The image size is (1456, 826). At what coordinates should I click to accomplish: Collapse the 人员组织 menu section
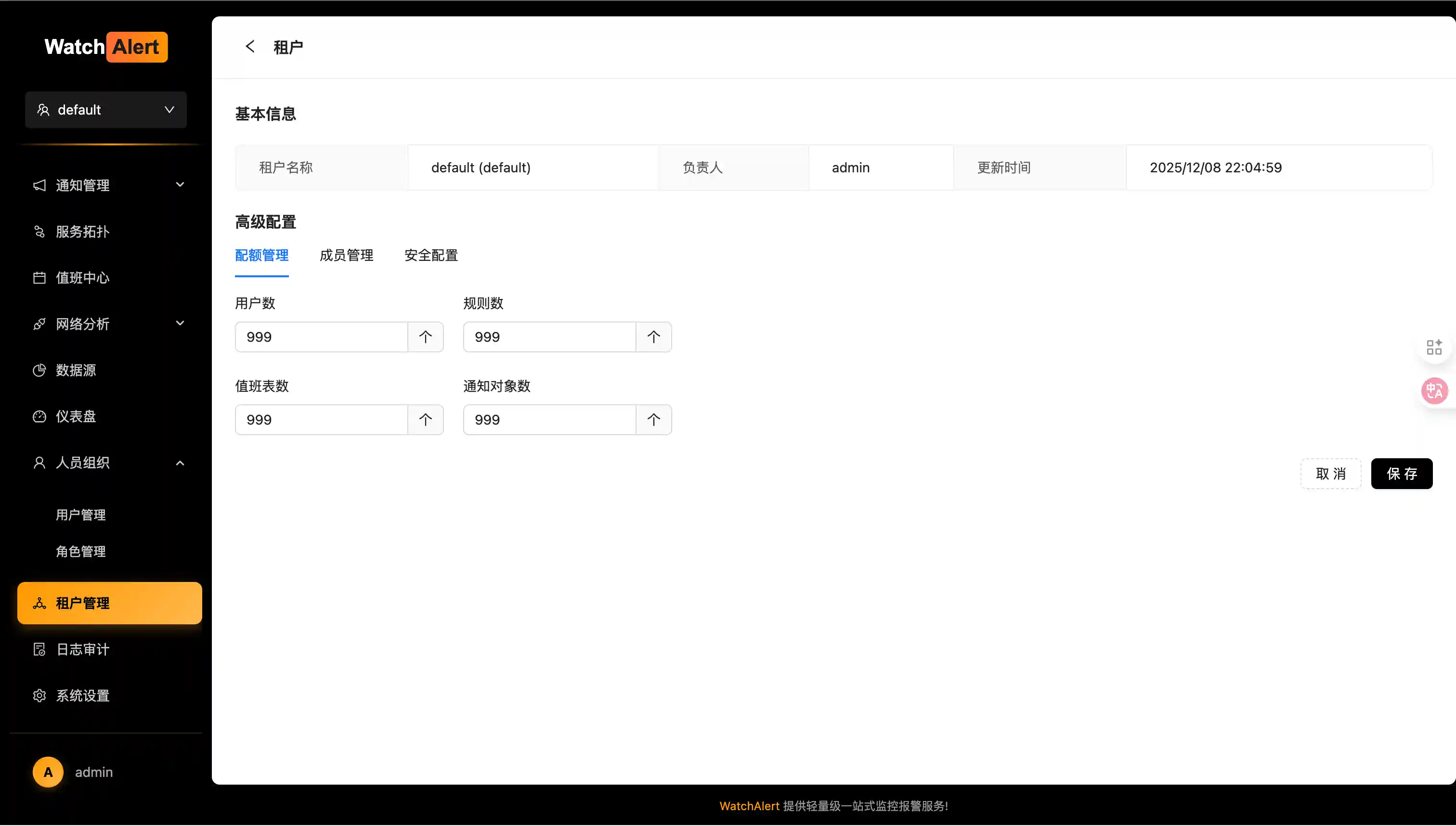(x=180, y=463)
